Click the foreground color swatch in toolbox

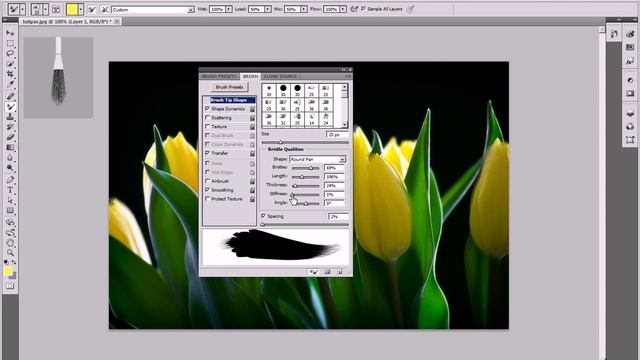coord(8,271)
